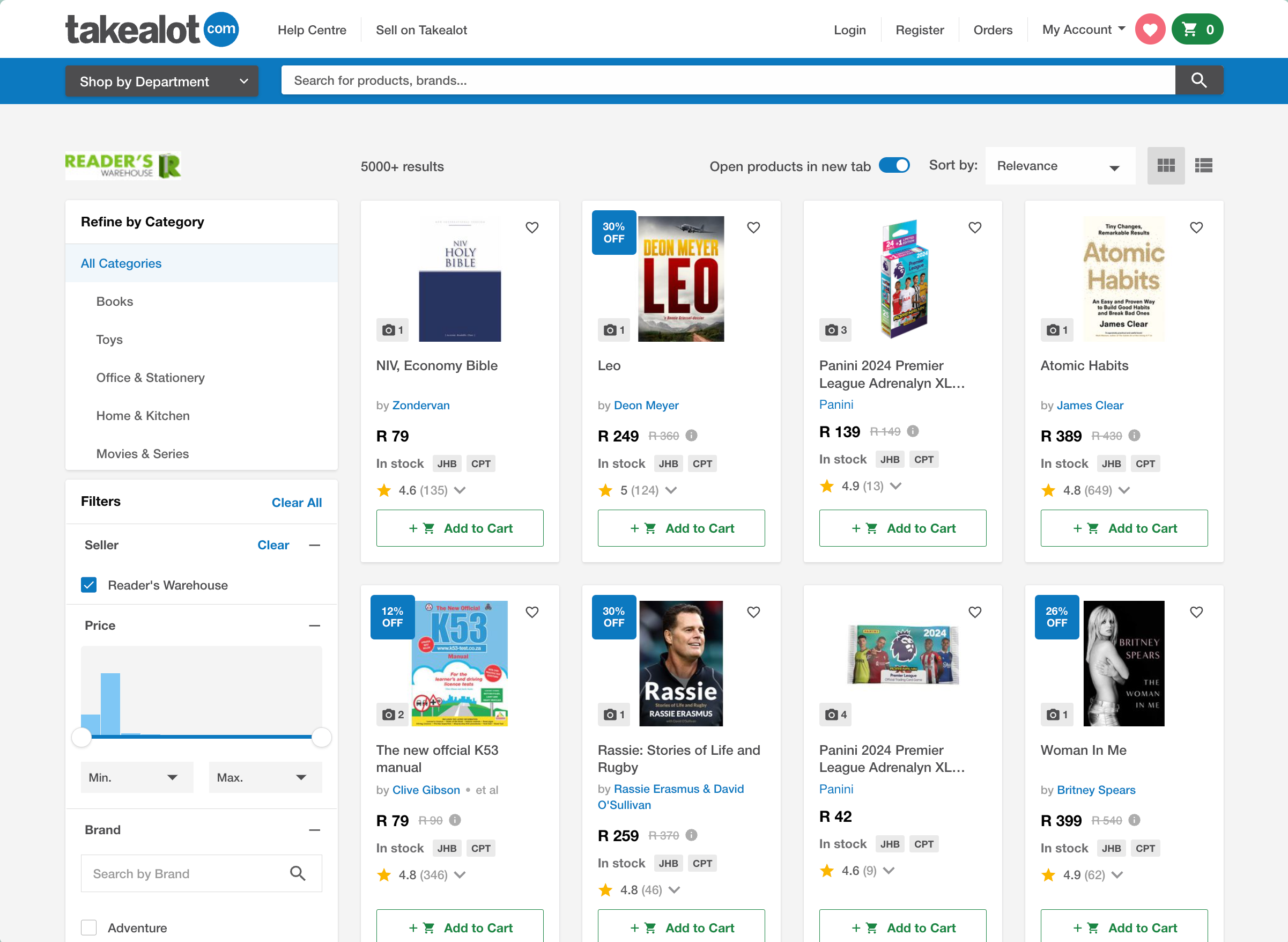Click info icon beside Leo's R 360 price

691,436
